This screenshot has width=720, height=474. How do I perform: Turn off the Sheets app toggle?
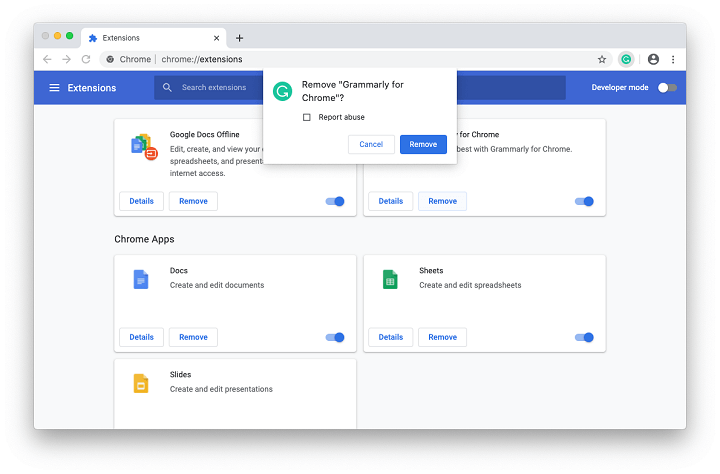584,337
